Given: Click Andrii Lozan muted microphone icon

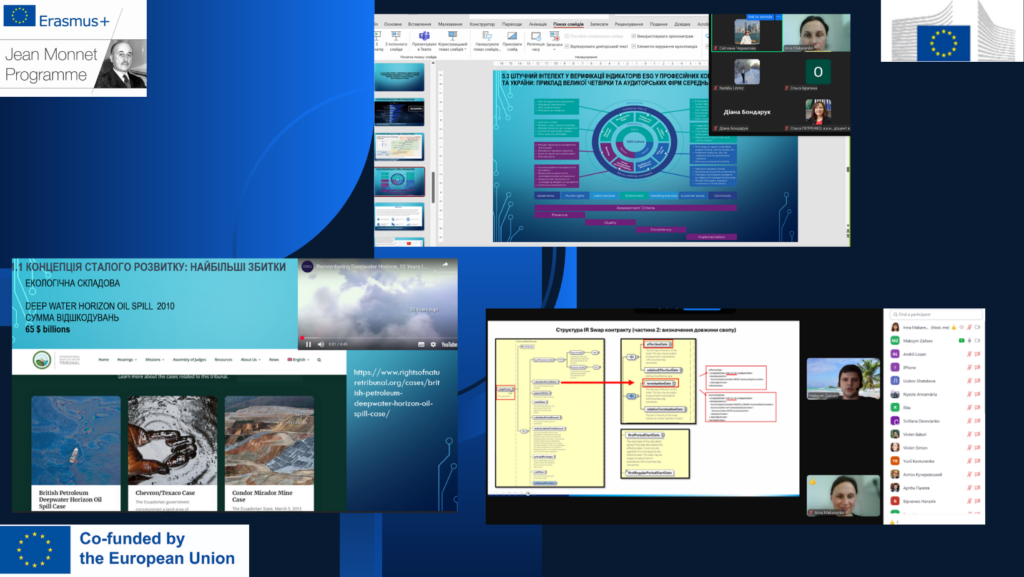Looking at the screenshot, I should [969, 354].
